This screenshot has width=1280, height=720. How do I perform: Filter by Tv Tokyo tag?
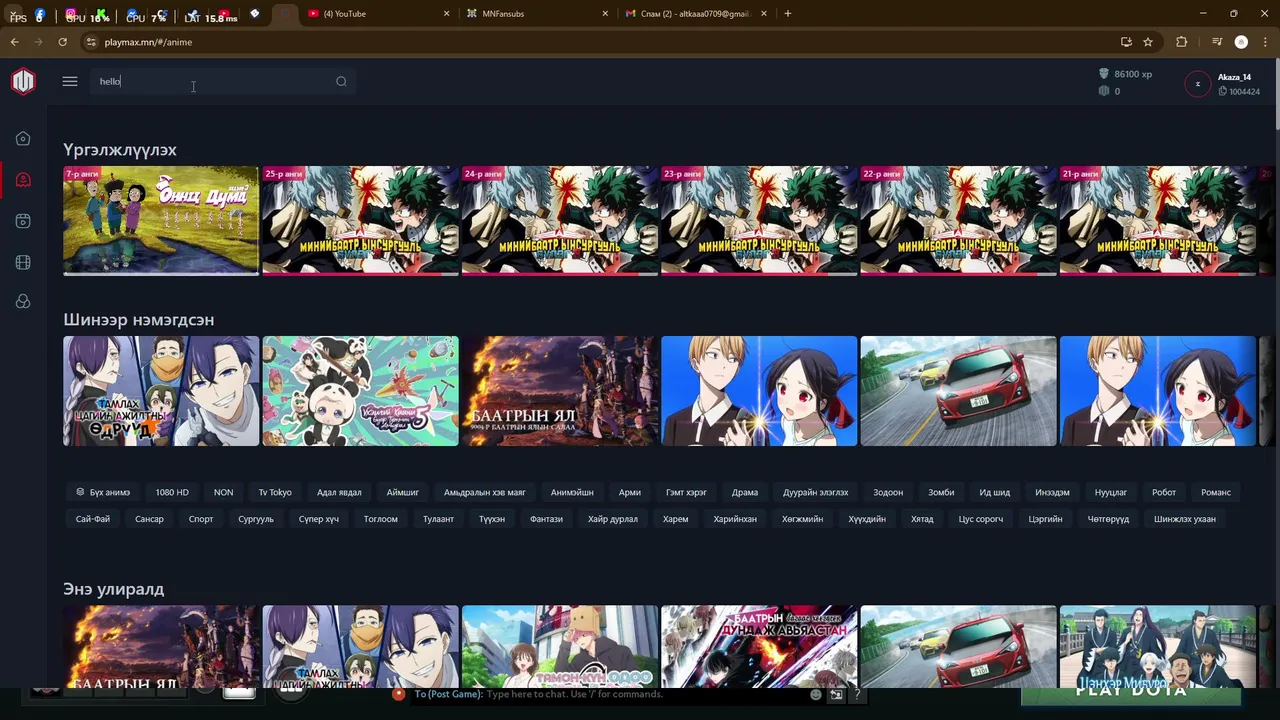pos(275,492)
